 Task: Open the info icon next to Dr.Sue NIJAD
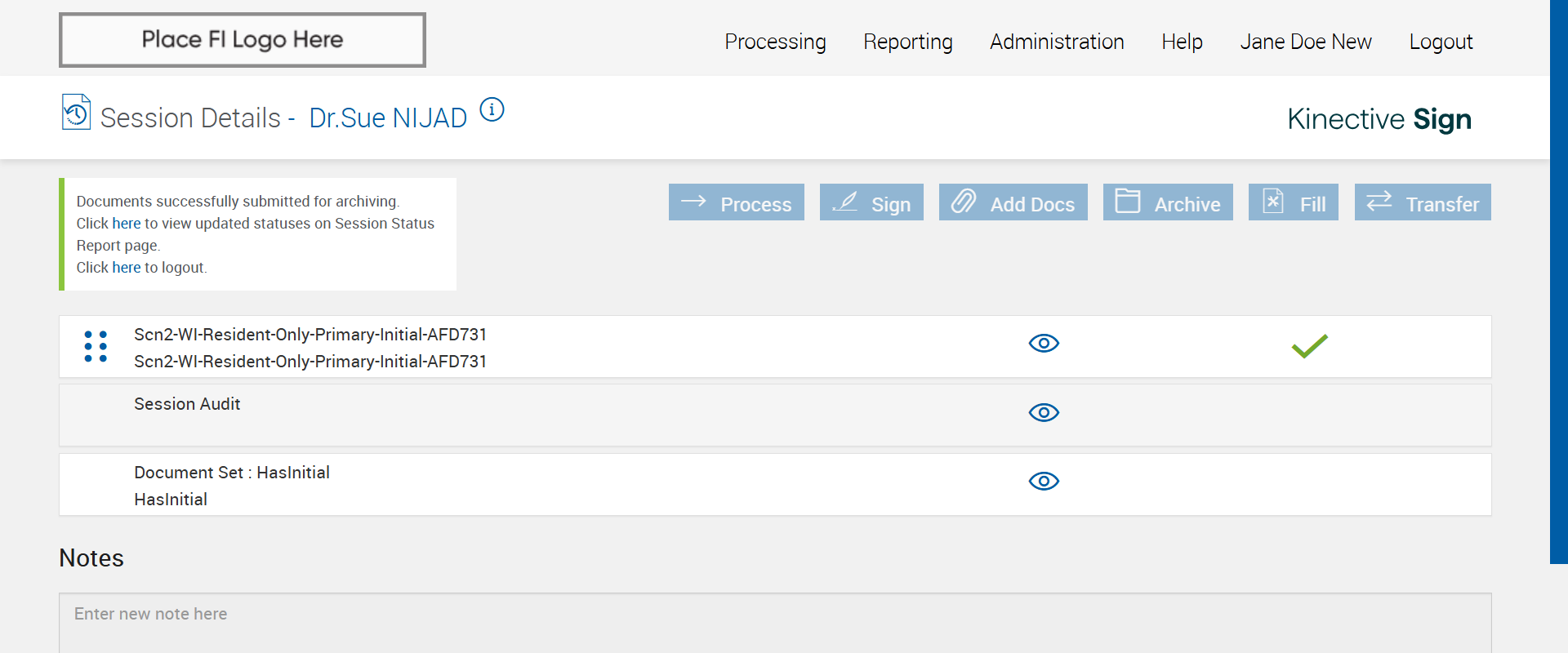coord(492,109)
